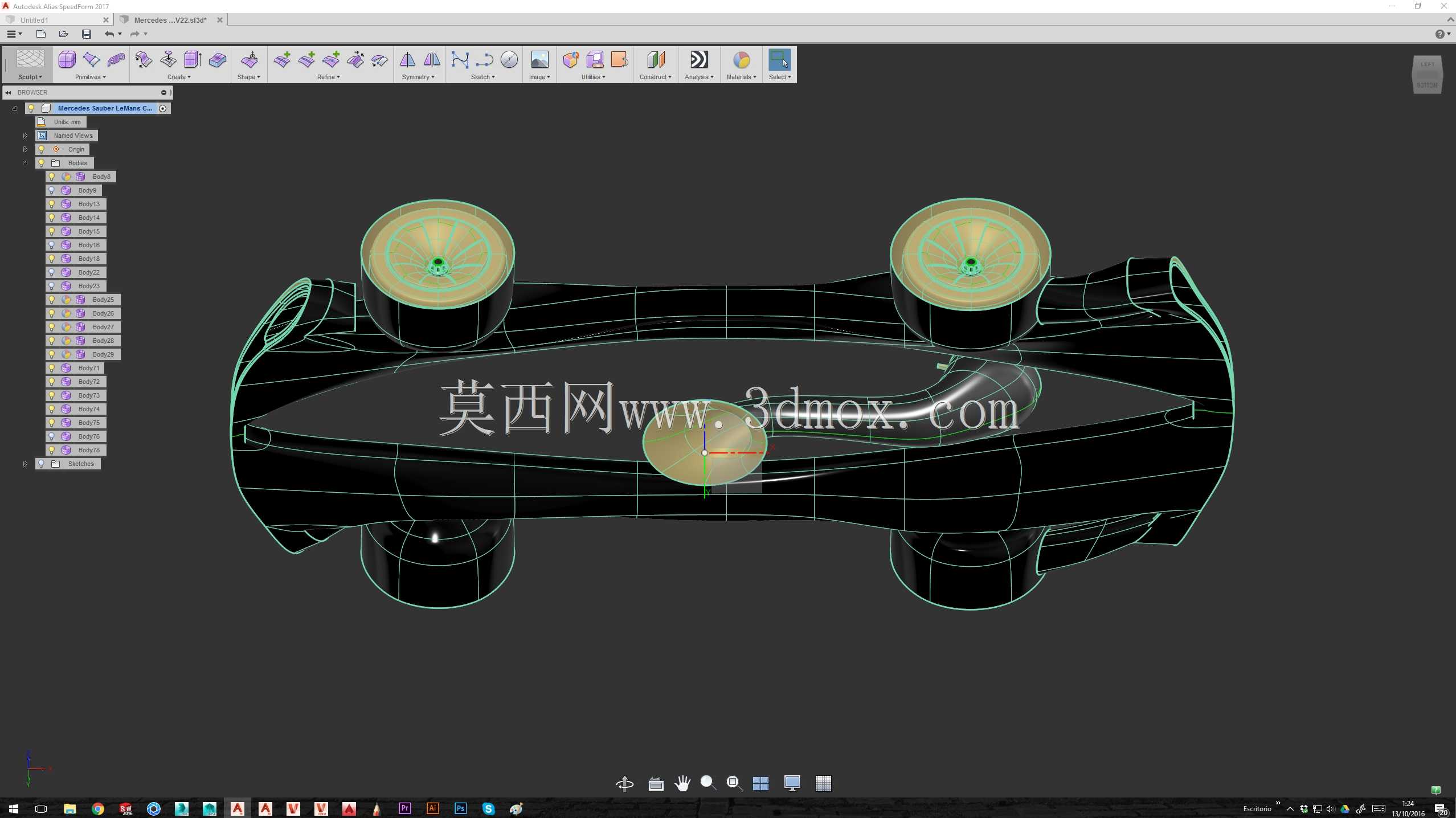Click the ViewCube bottom face
The image size is (1456, 818).
click(1427, 85)
